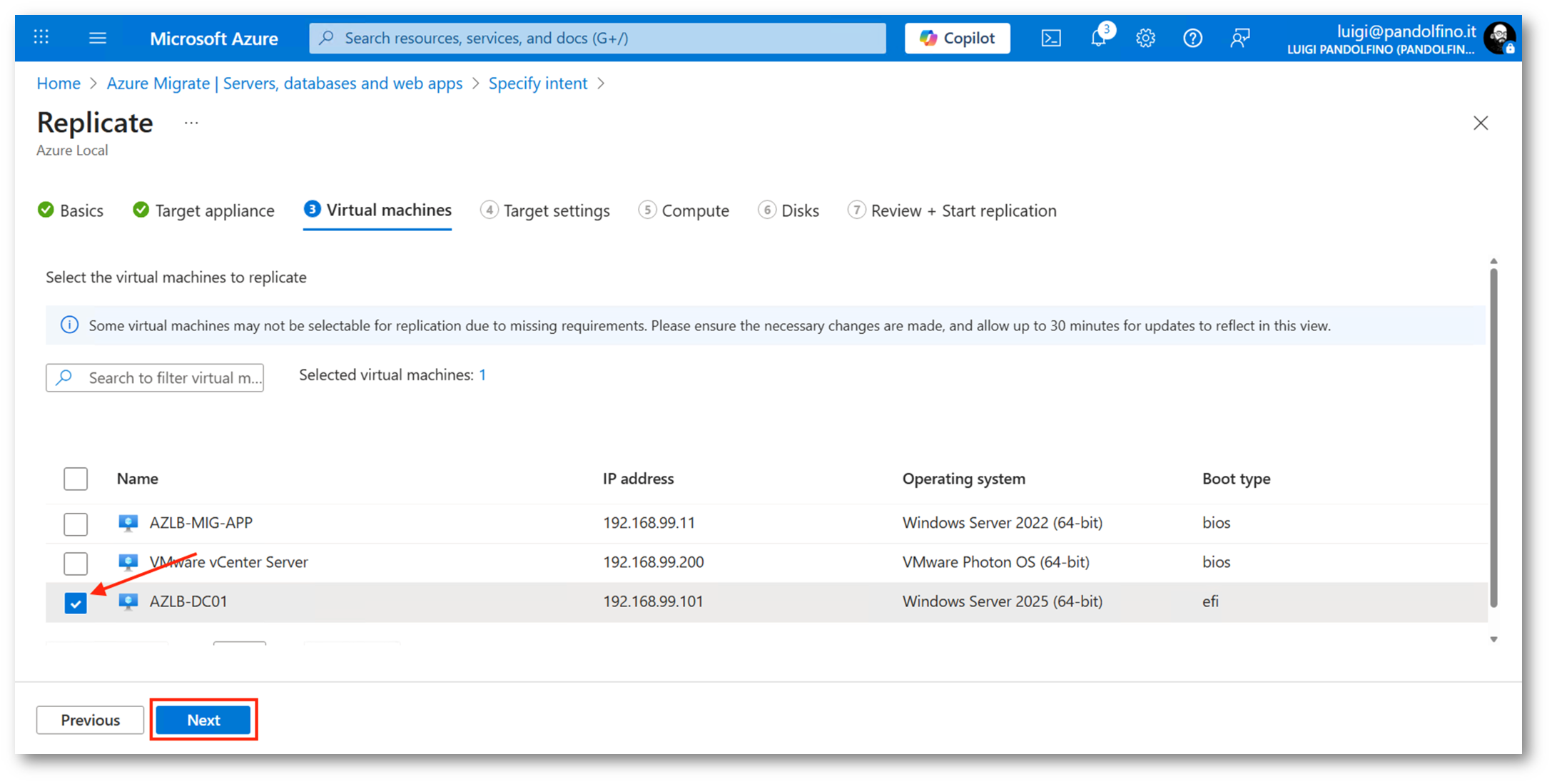Click the search to filter virtual machines field
Image resolution: width=1552 pixels, height=784 pixels.
[155, 377]
